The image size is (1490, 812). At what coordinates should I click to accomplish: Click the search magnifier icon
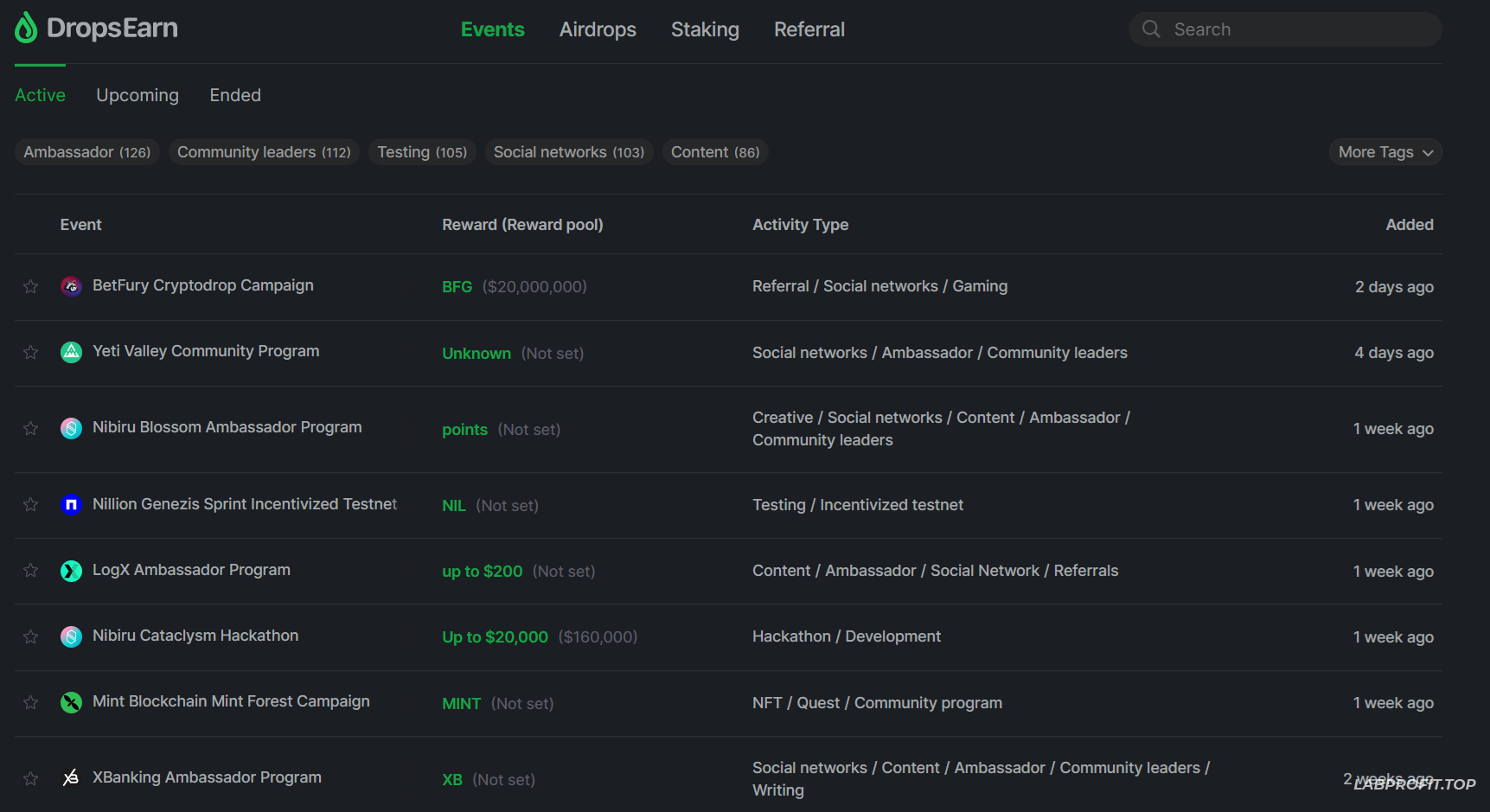[x=1151, y=29]
